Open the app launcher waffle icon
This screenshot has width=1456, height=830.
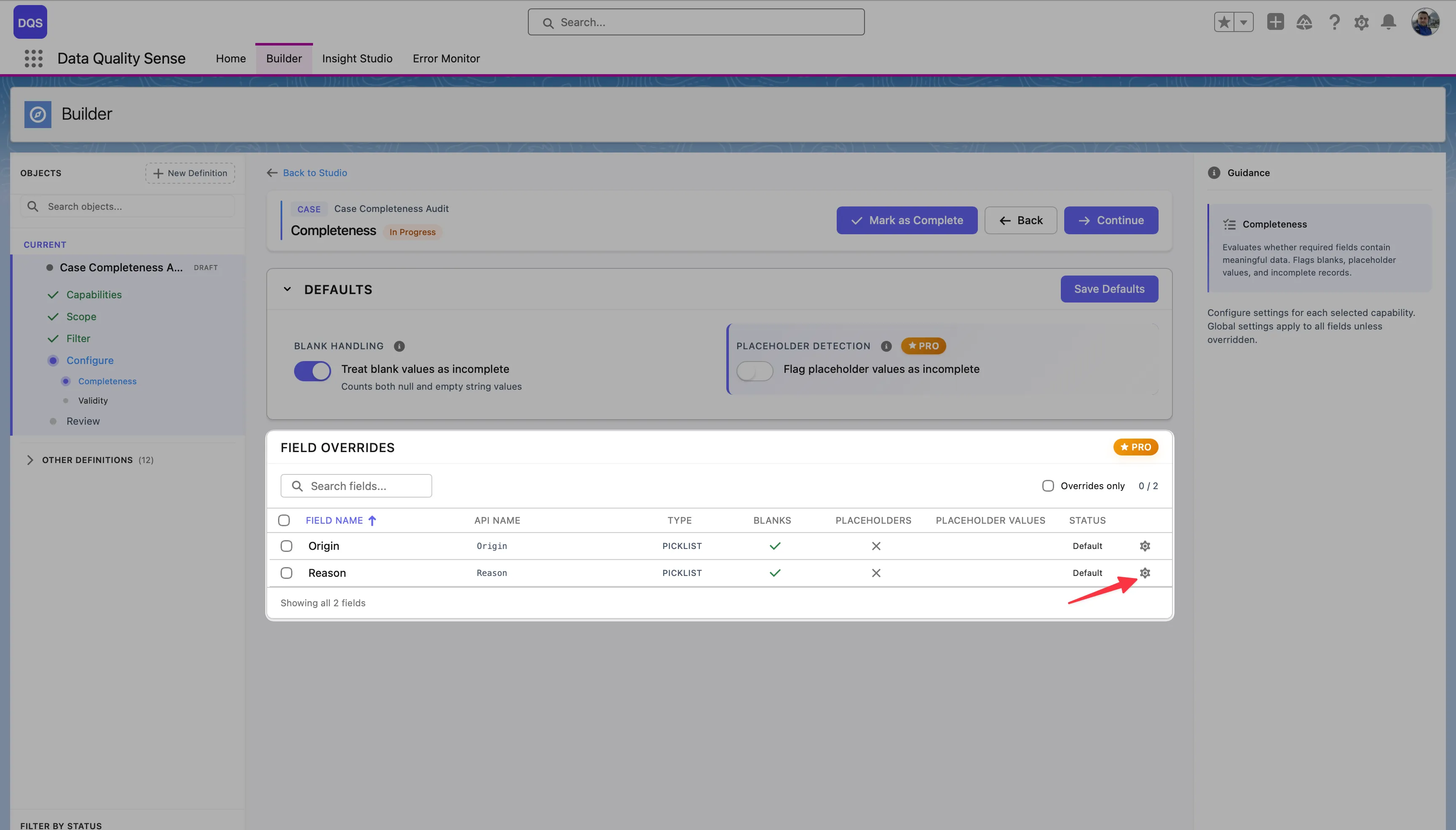point(33,58)
